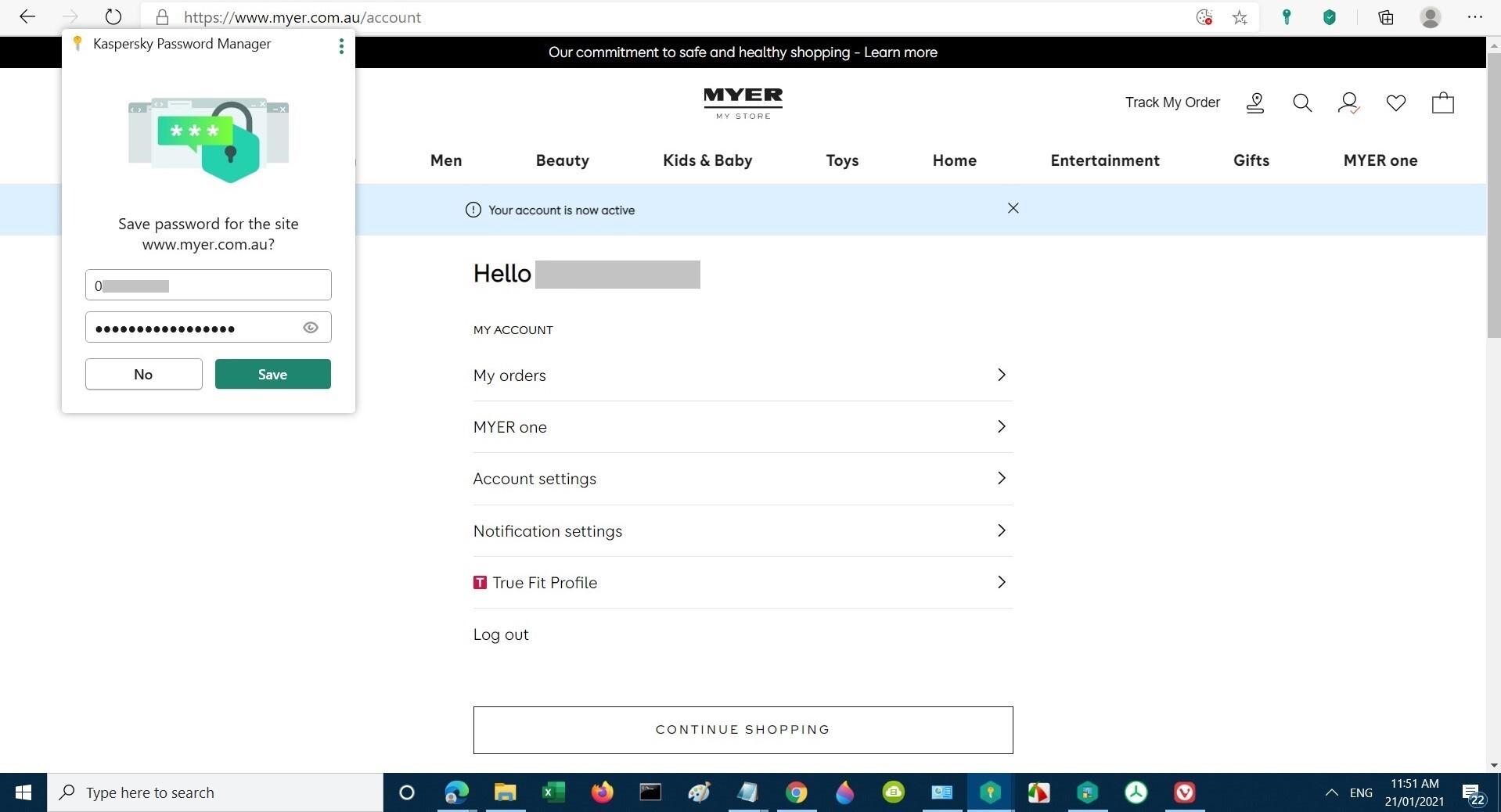Open browser Collections icon
Image resolution: width=1501 pixels, height=812 pixels.
(1386, 17)
